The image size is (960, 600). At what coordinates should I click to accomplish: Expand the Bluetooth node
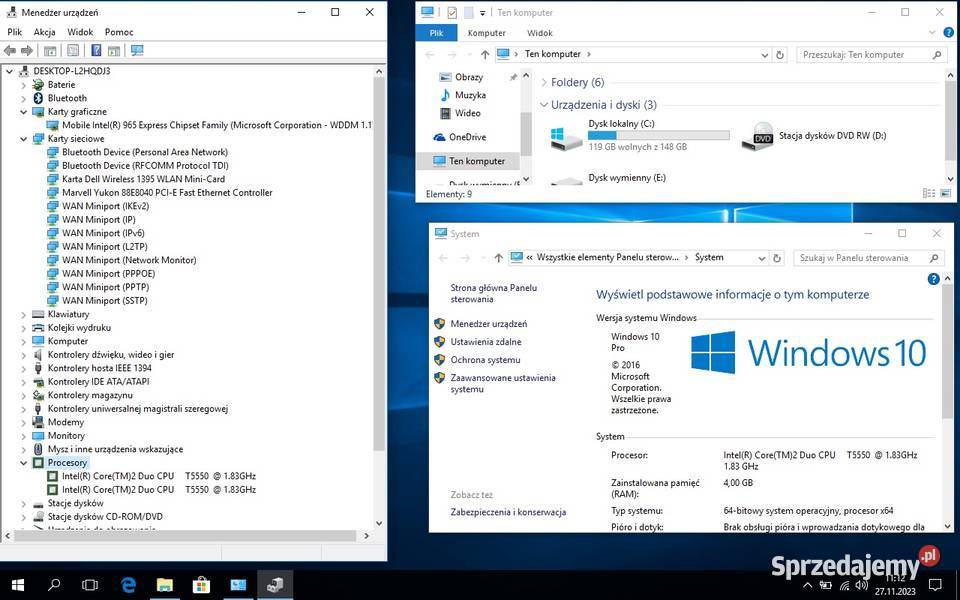[x=23, y=99]
